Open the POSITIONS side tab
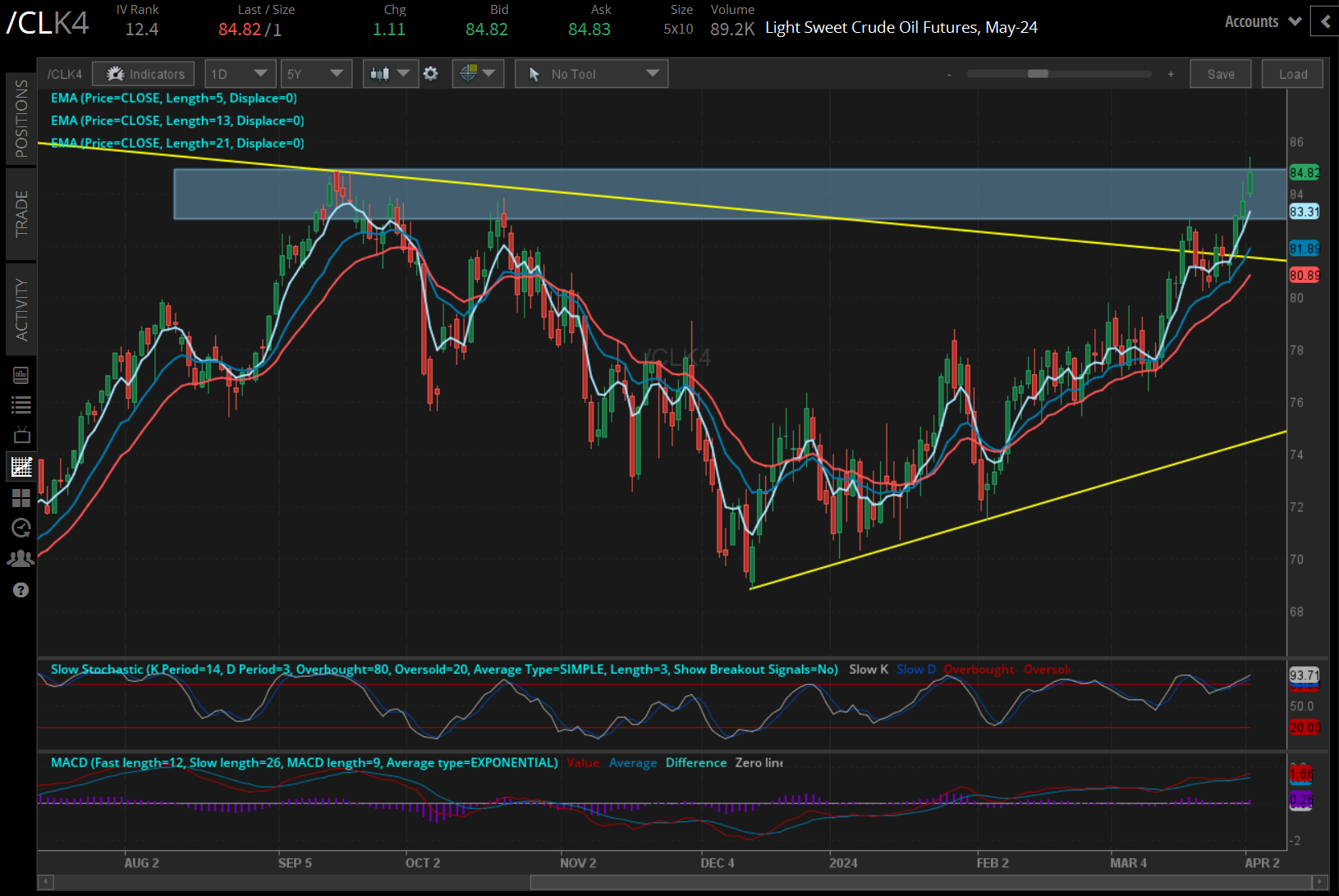Viewport: 1339px width, 896px height. tap(21, 118)
